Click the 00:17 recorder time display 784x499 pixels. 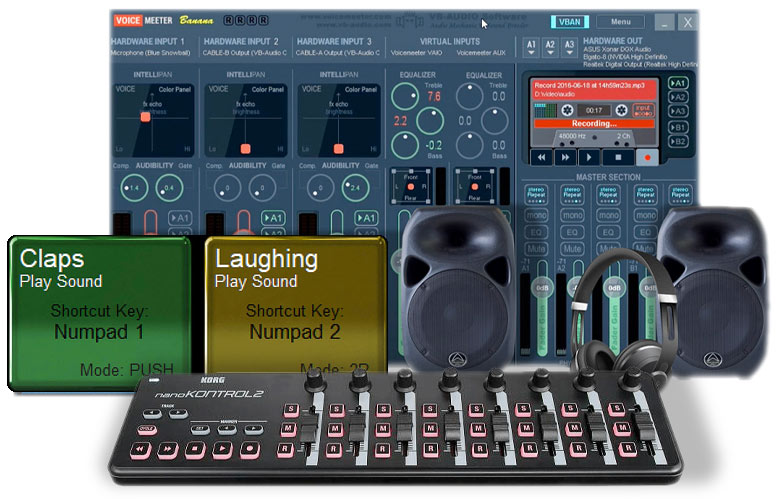tap(594, 110)
